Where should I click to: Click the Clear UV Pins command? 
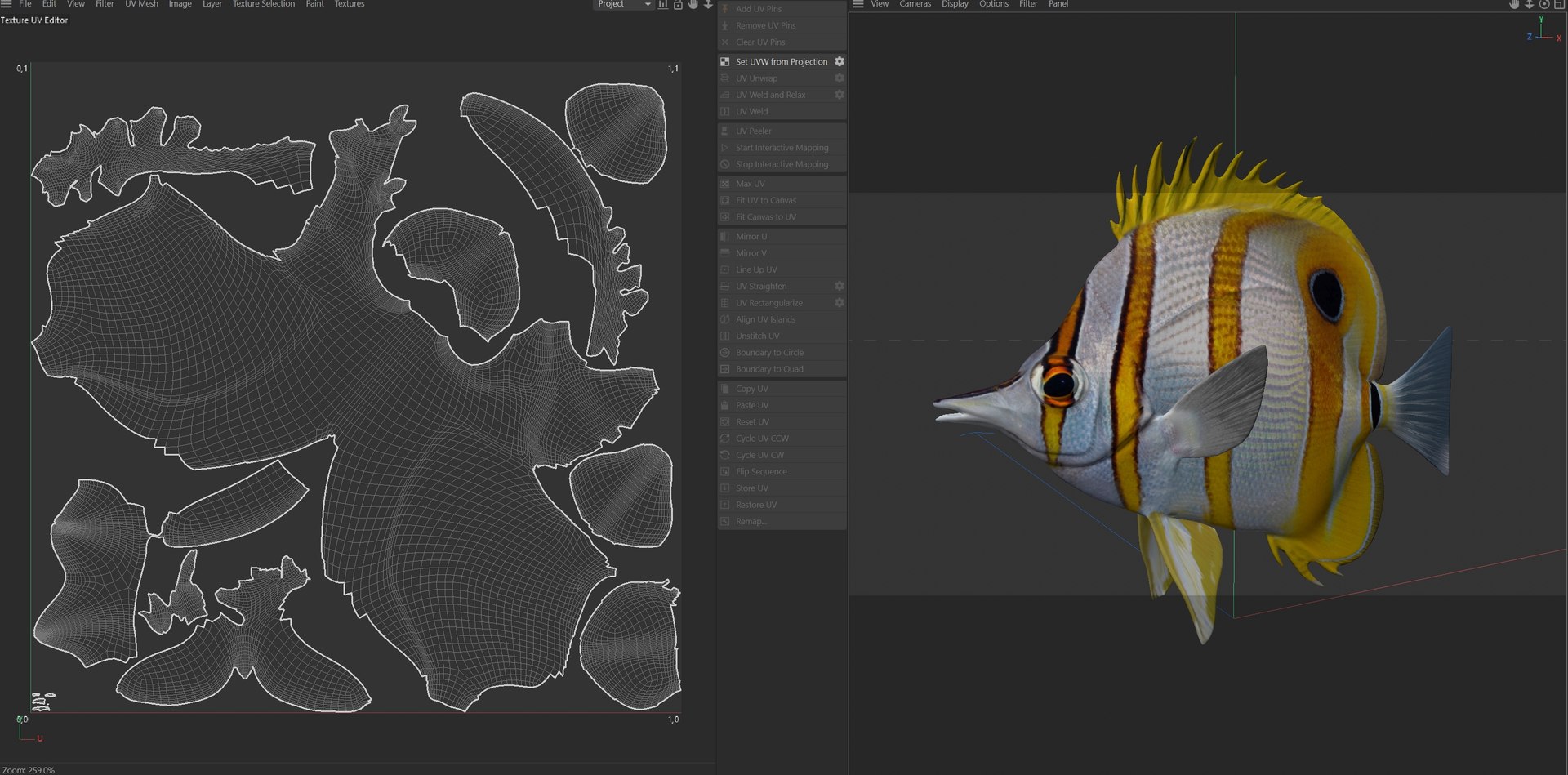click(782, 42)
